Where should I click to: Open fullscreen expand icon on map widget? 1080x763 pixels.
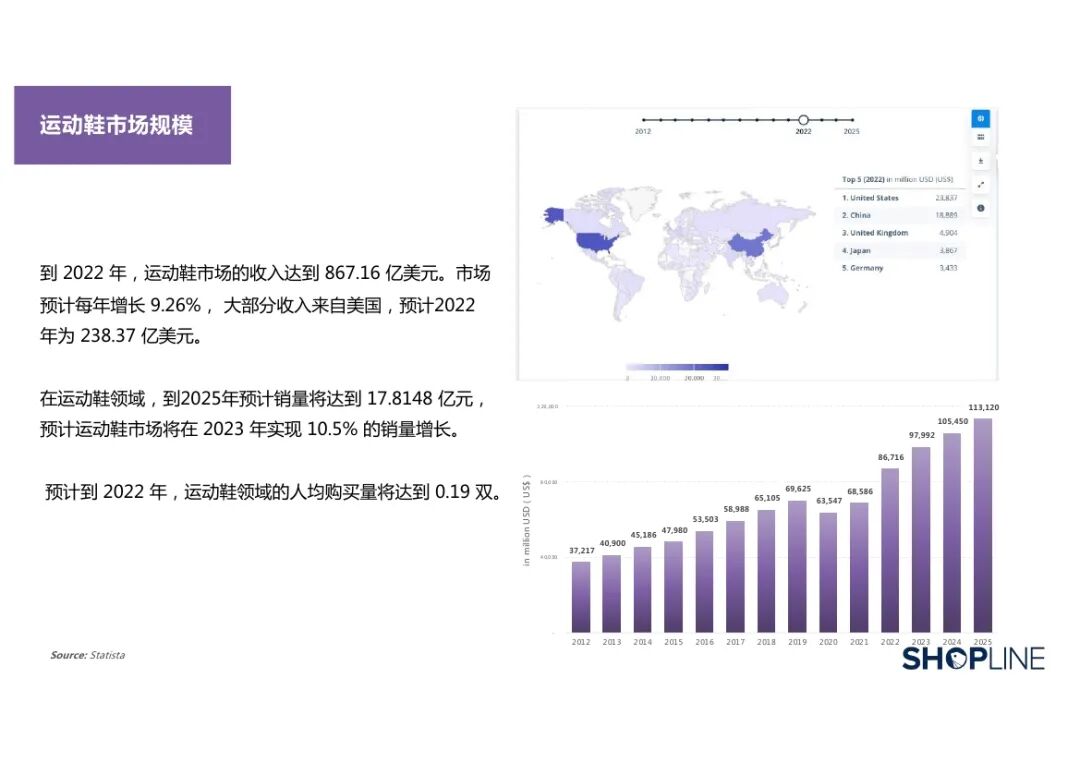981,185
